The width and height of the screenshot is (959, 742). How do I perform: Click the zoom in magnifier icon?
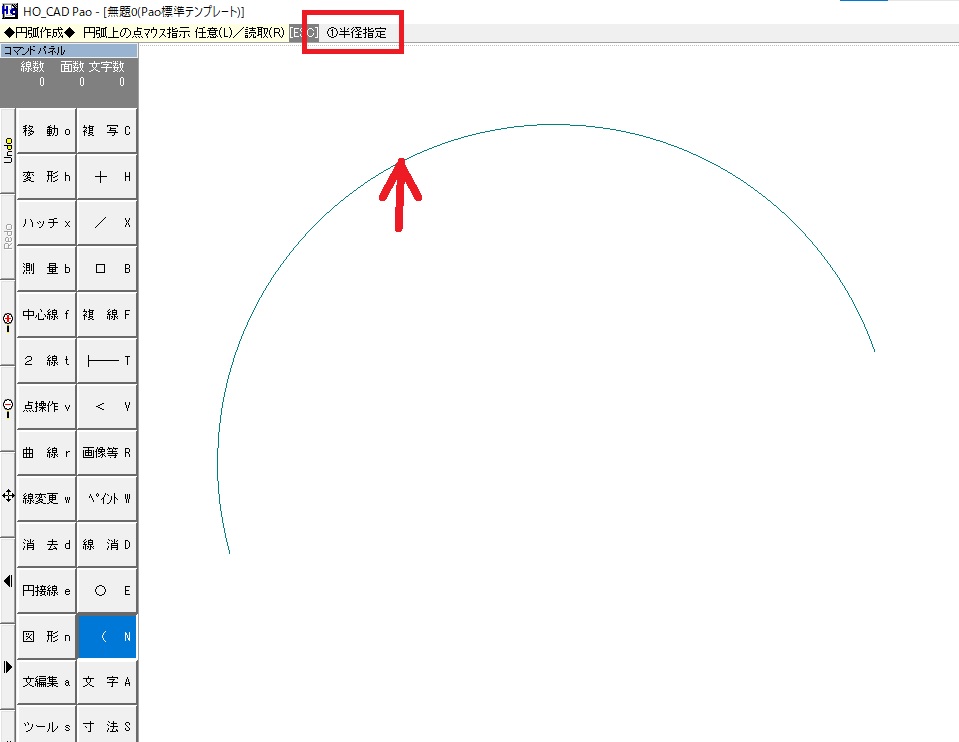click(x=8, y=322)
